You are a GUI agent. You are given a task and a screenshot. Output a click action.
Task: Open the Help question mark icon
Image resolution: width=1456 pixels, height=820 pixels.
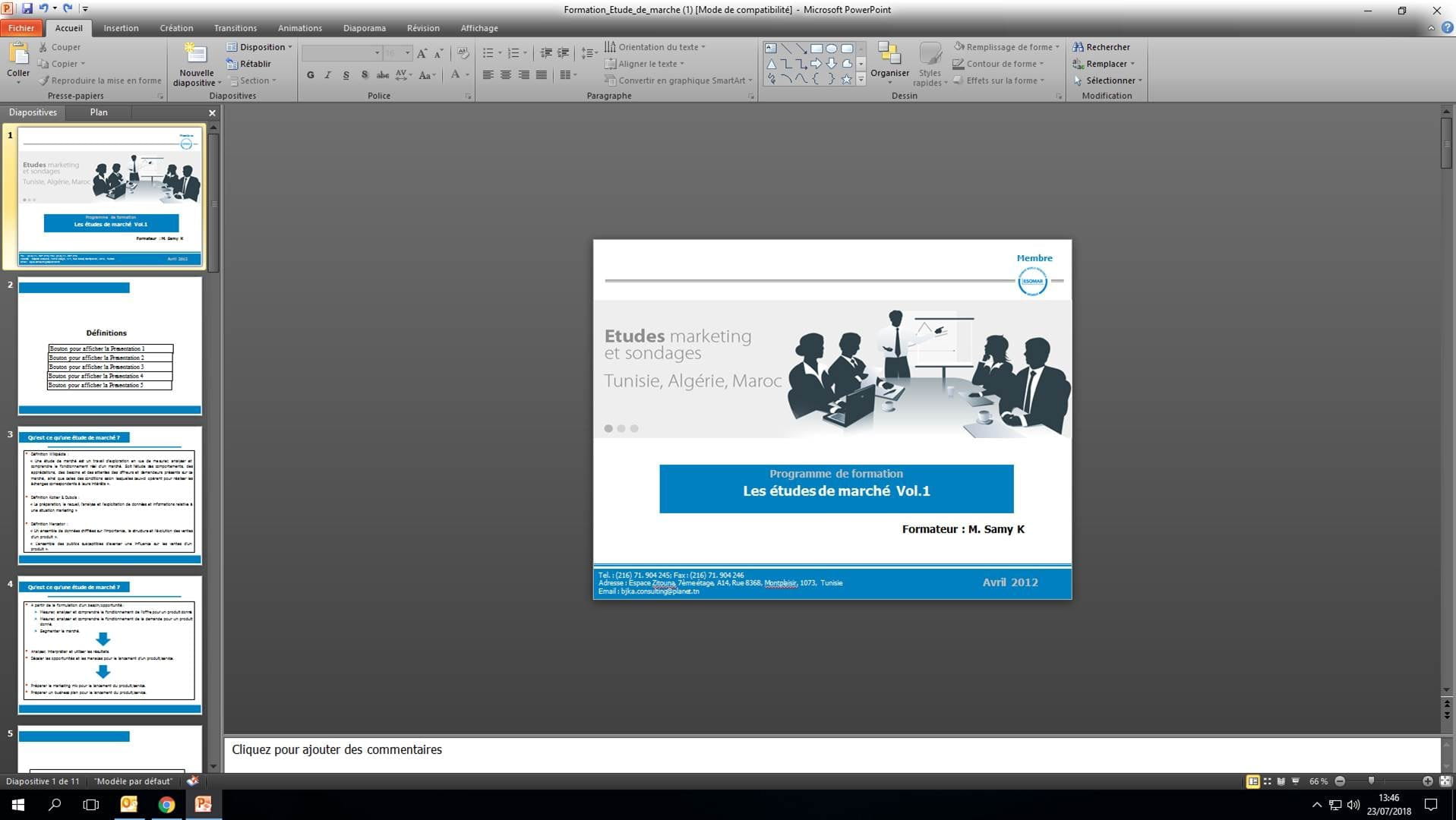pos(1447,28)
